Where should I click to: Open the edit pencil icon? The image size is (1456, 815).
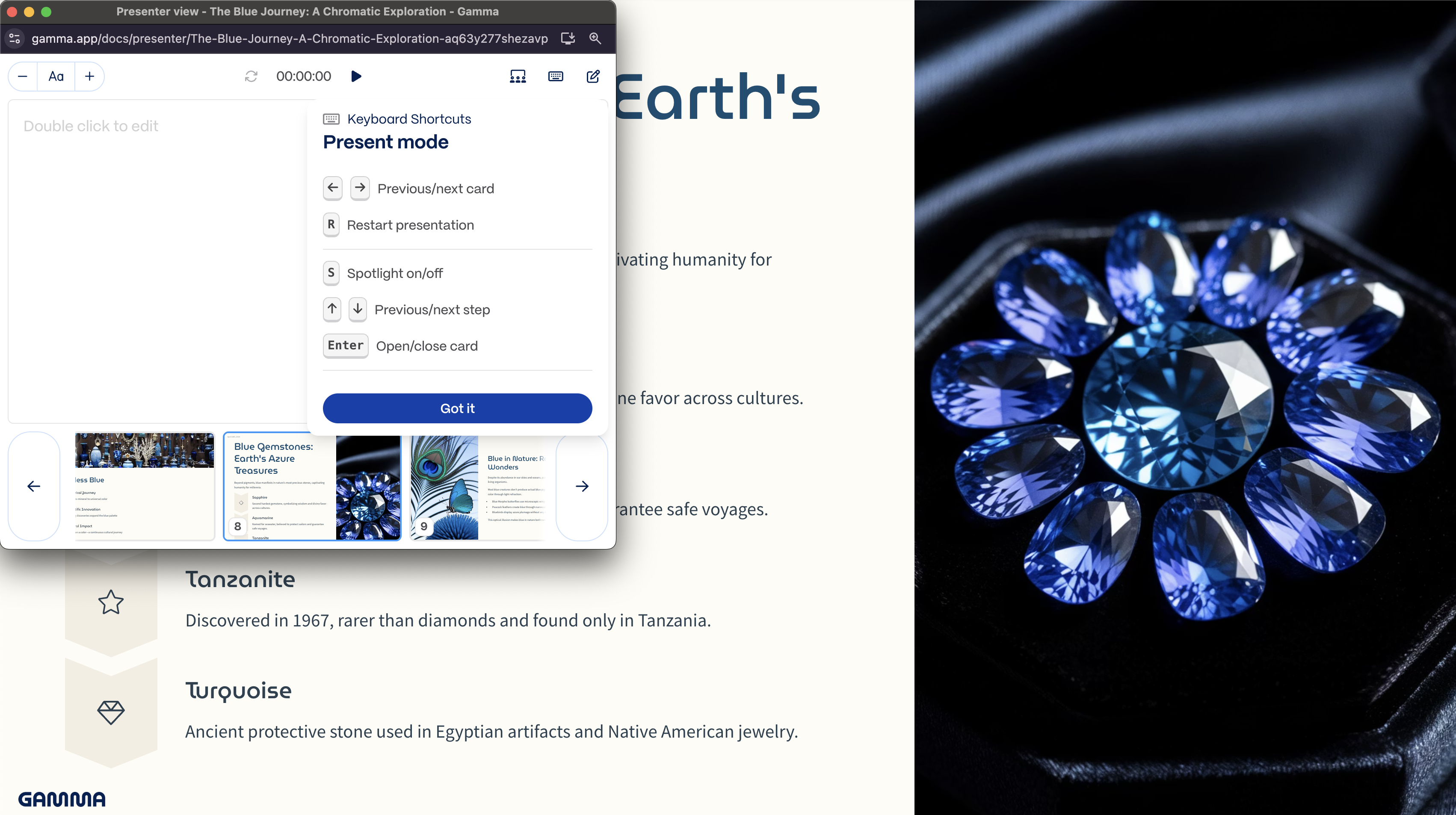(593, 76)
